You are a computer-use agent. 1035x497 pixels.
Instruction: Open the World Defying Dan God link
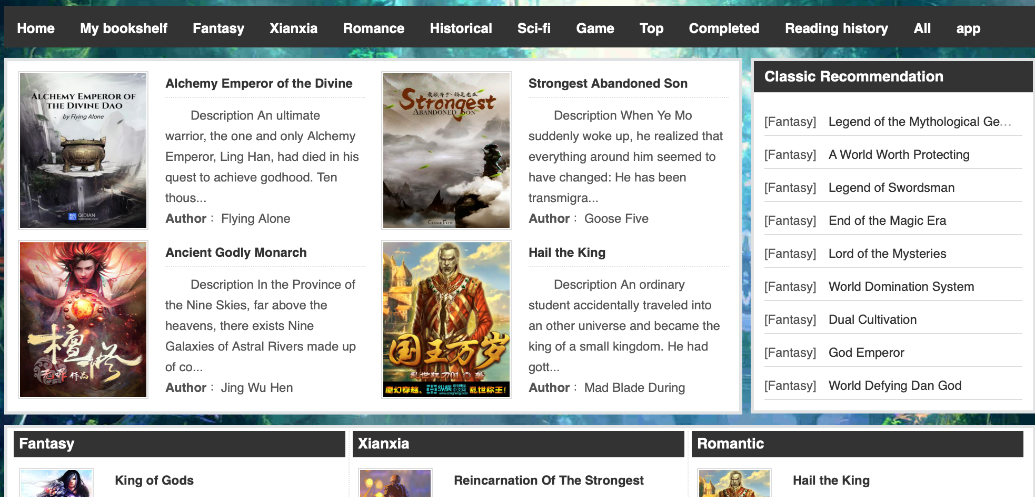894,386
